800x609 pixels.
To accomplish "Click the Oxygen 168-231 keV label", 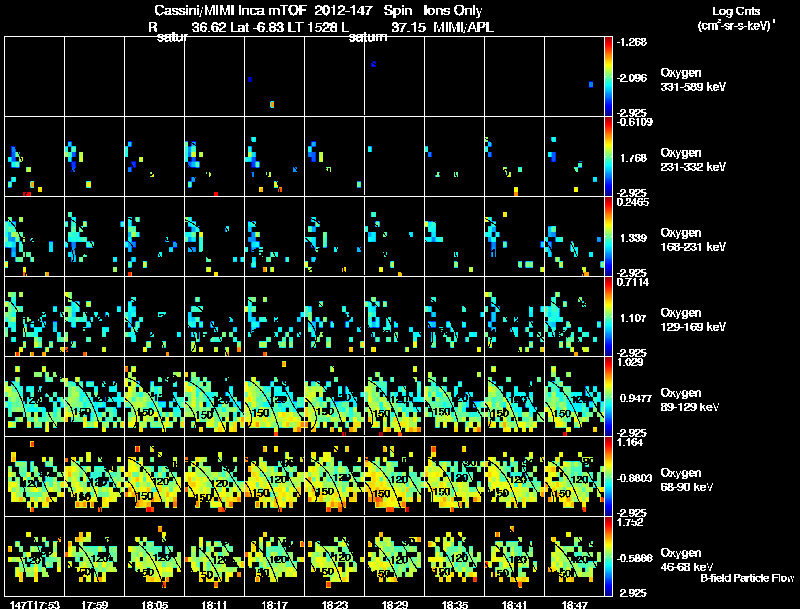I will [x=693, y=240].
